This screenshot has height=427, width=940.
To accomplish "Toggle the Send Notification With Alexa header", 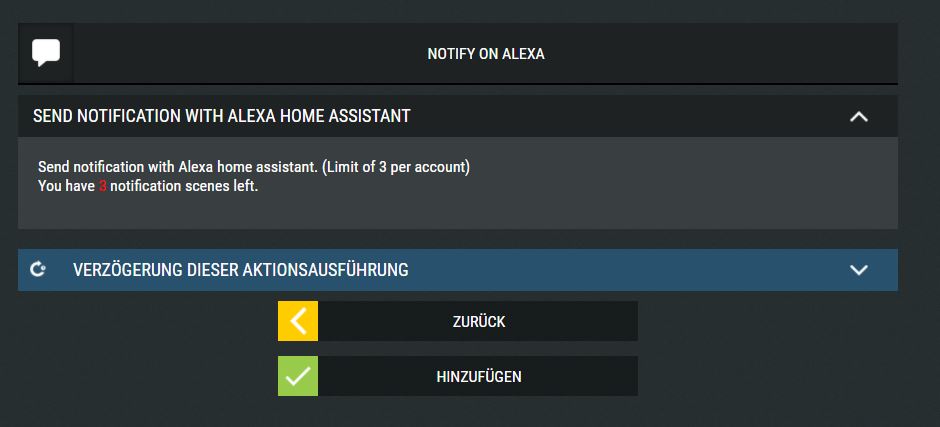I will pyautogui.click(x=458, y=116).
